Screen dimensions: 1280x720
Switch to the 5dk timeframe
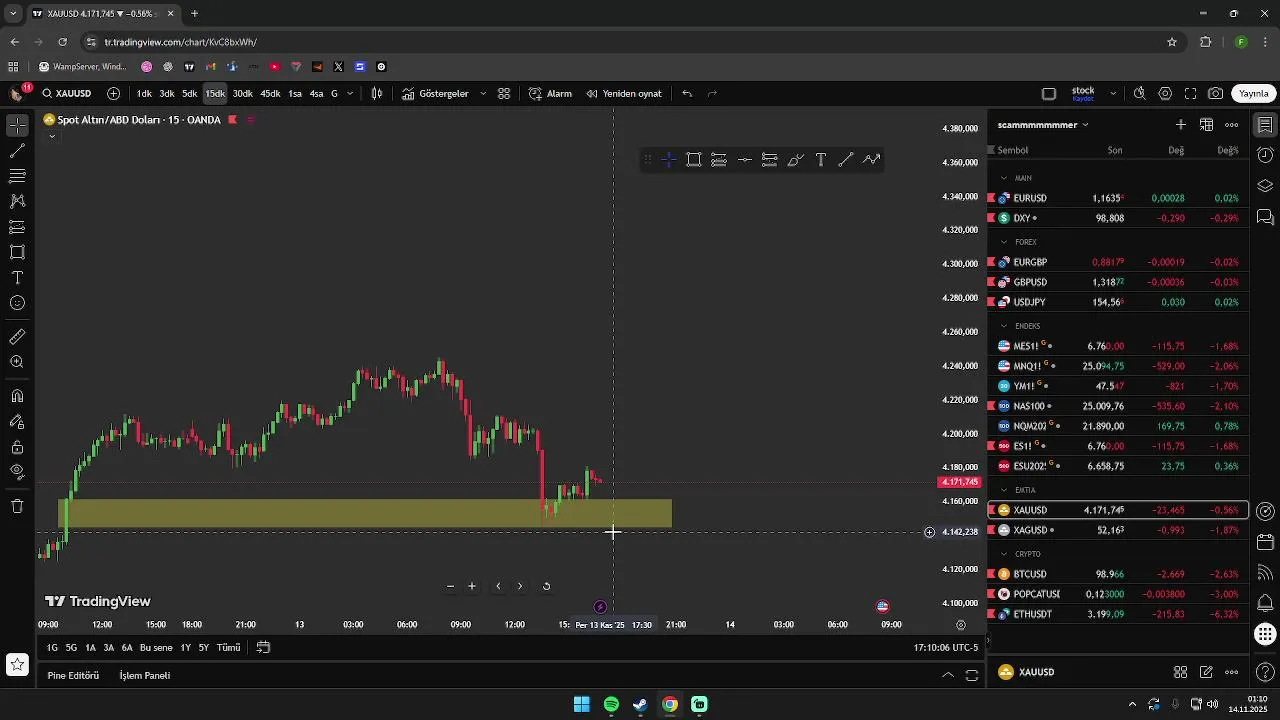[x=189, y=93]
